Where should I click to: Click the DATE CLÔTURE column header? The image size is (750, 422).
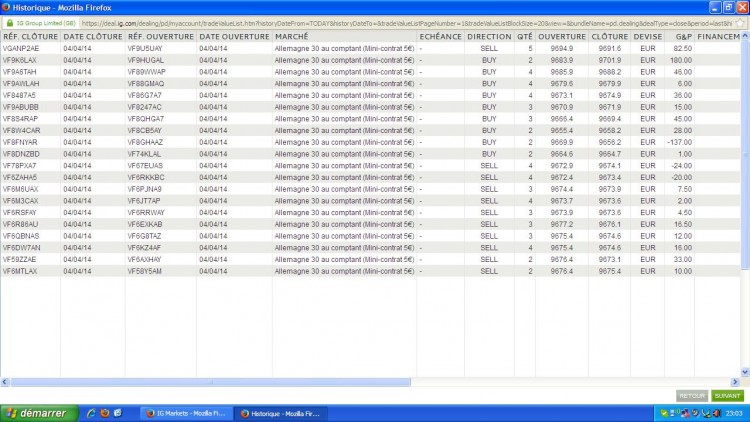[93, 36]
